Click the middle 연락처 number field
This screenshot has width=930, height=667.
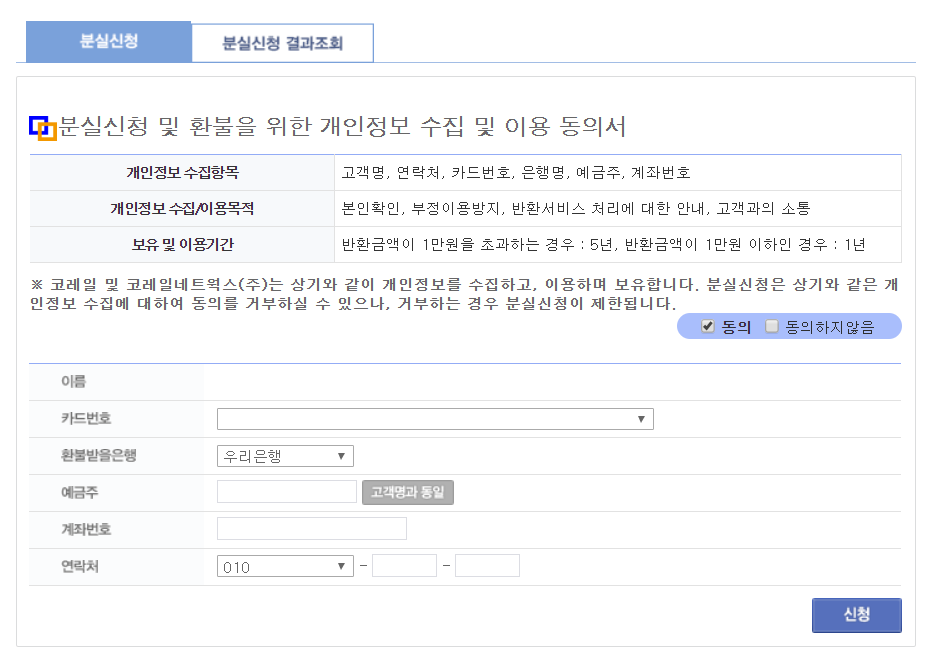(405, 566)
